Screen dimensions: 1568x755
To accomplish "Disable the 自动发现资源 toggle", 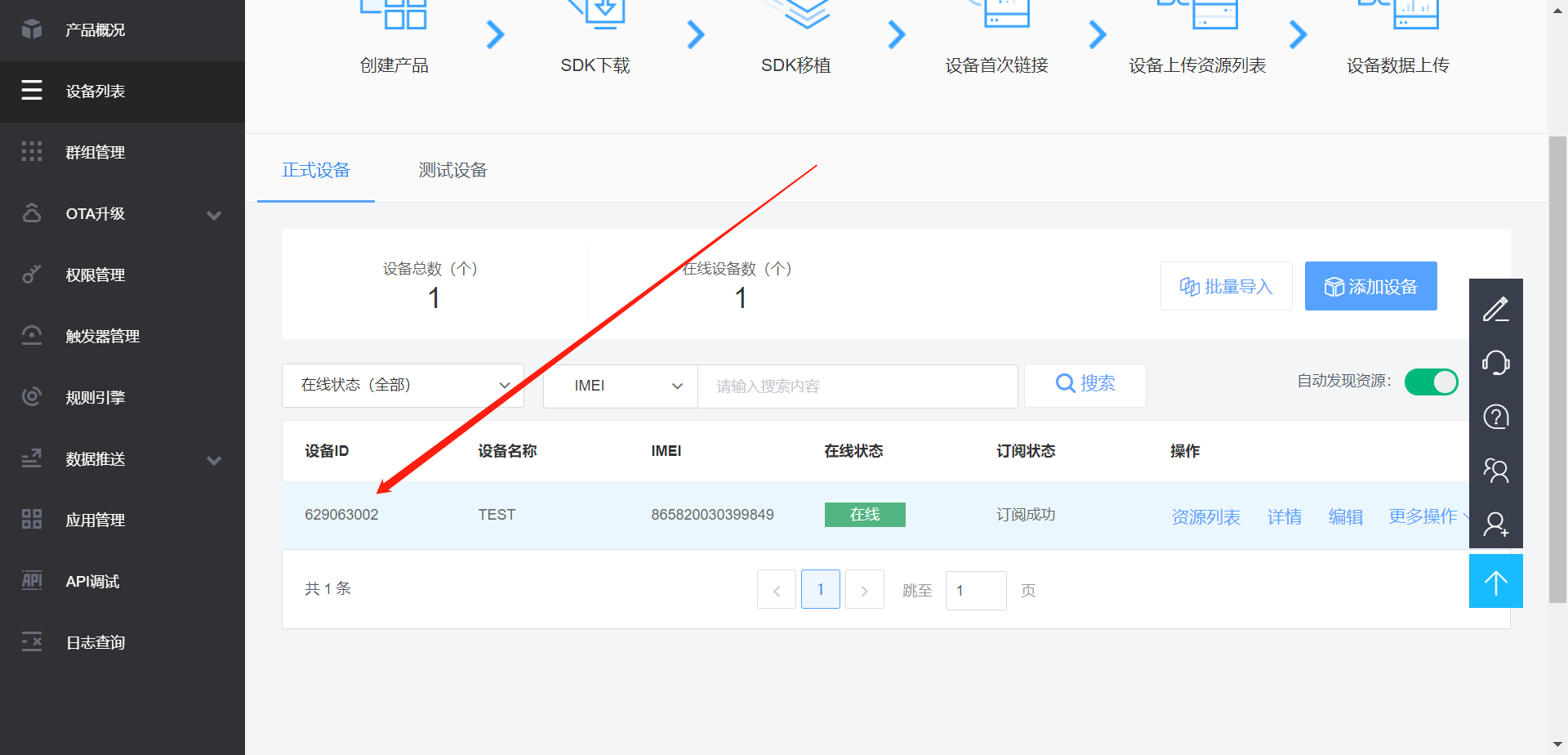I will [1431, 382].
